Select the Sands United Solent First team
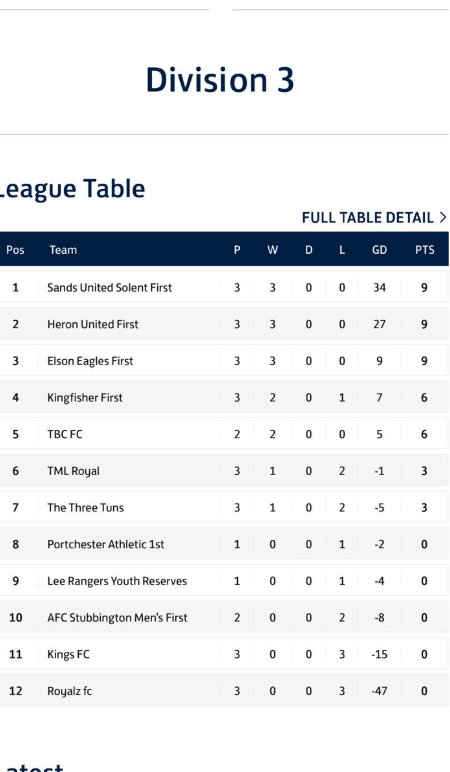The image size is (450, 772). point(109,288)
